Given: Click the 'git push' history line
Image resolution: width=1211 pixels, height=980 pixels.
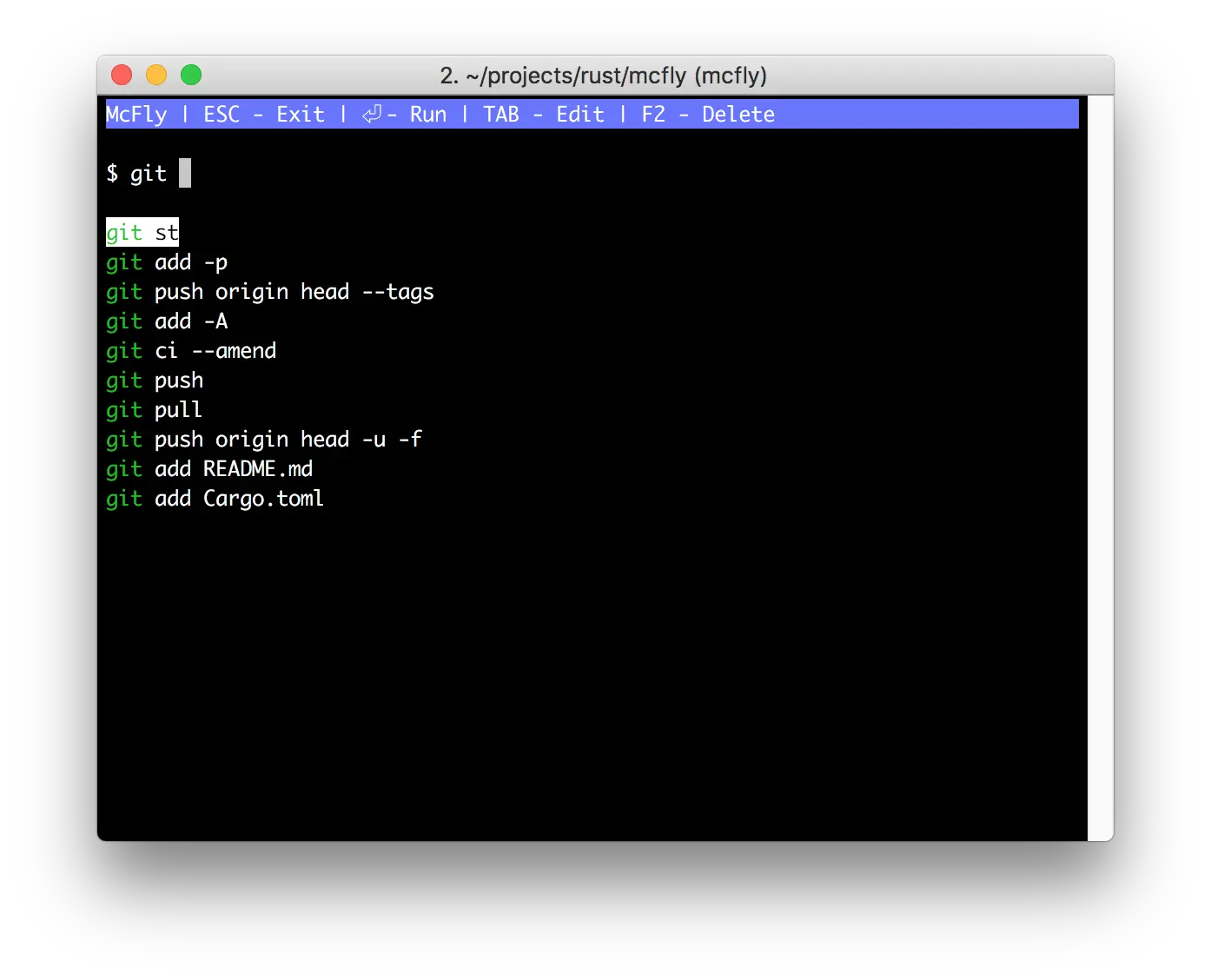Looking at the screenshot, I should [155, 381].
